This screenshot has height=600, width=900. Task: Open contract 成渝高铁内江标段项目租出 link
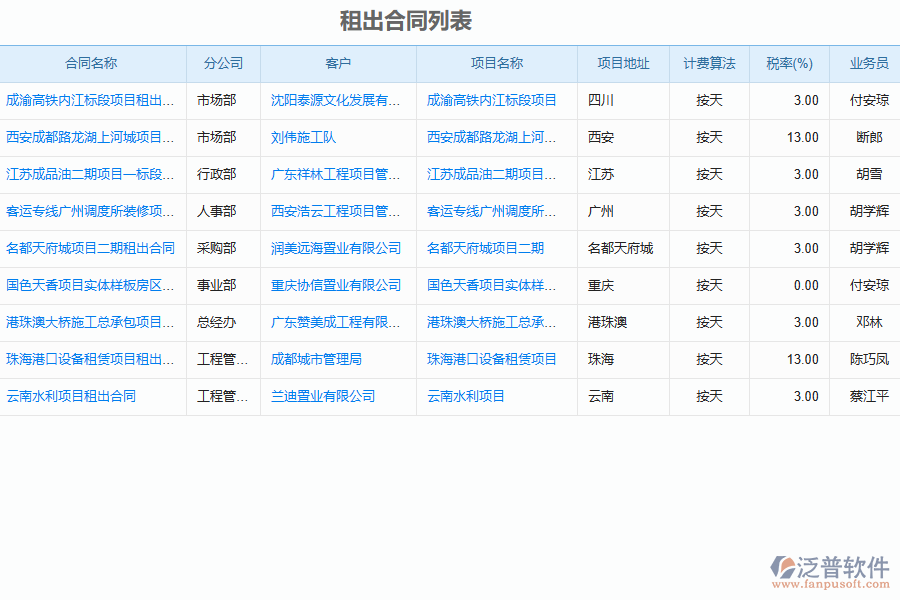[90, 100]
